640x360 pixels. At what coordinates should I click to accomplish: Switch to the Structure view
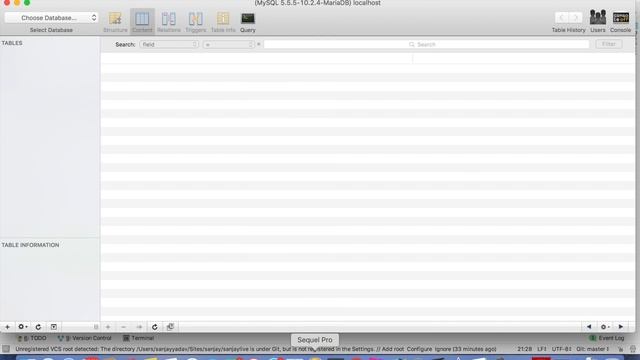pyautogui.click(x=115, y=22)
